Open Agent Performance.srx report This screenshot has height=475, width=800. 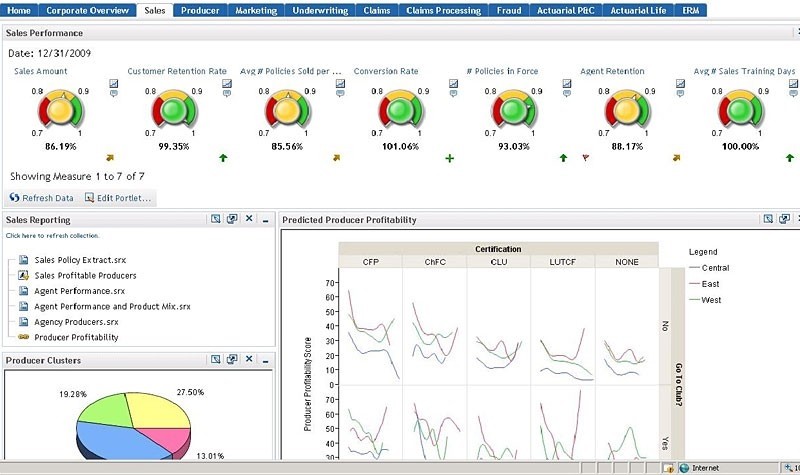(80, 291)
